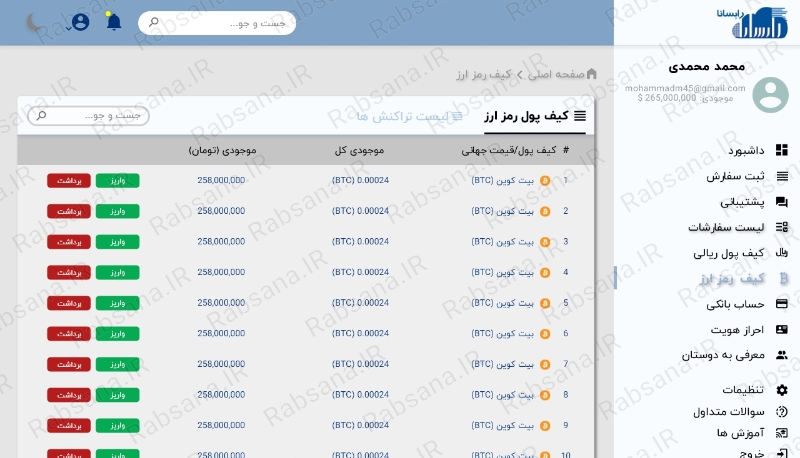
Task: Click the Bitcoin coin icon in row 7
Action: coord(545,364)
